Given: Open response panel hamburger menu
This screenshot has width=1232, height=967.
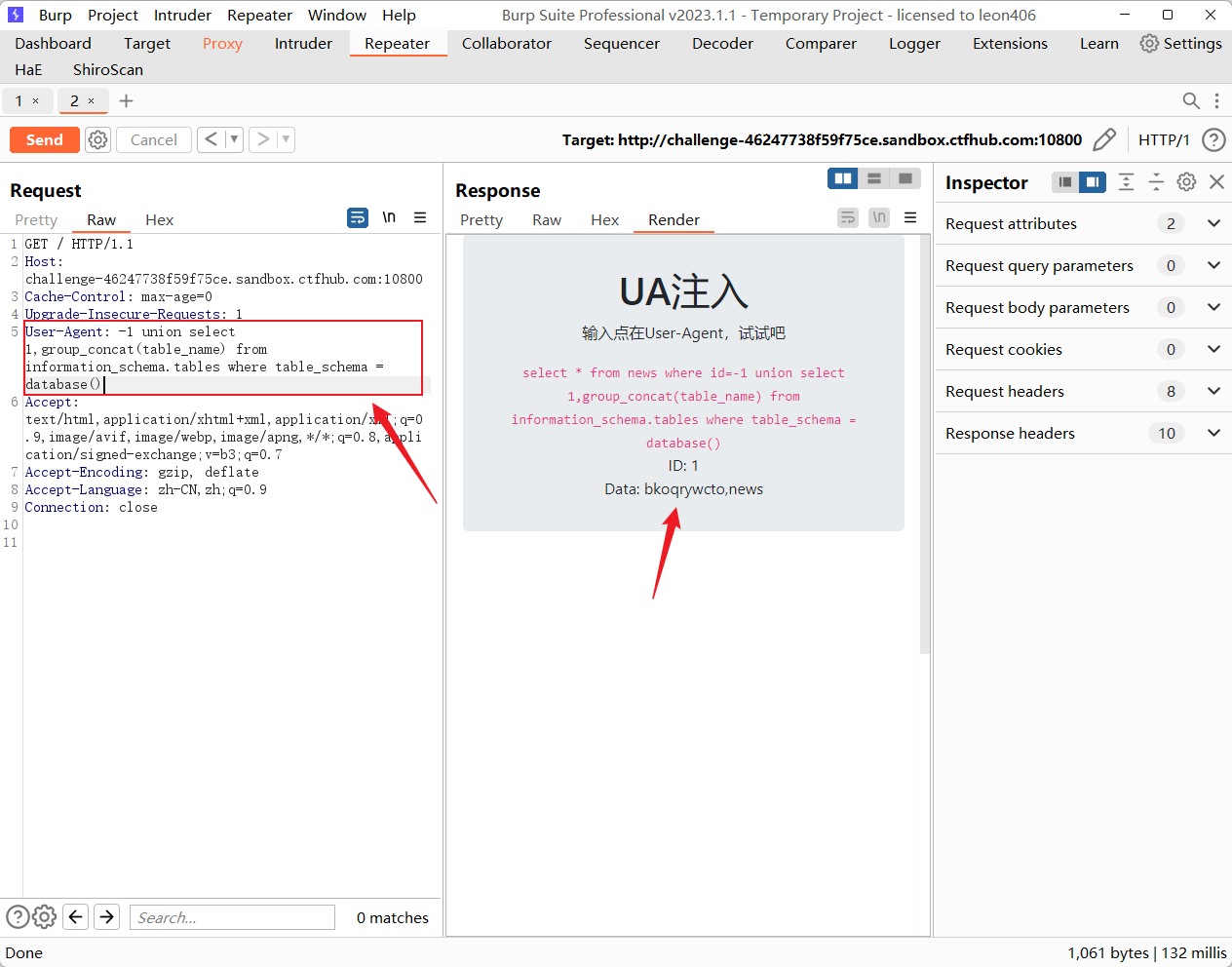Looking at the screenshot, I should pyautogui.click(x=910, y=217).
